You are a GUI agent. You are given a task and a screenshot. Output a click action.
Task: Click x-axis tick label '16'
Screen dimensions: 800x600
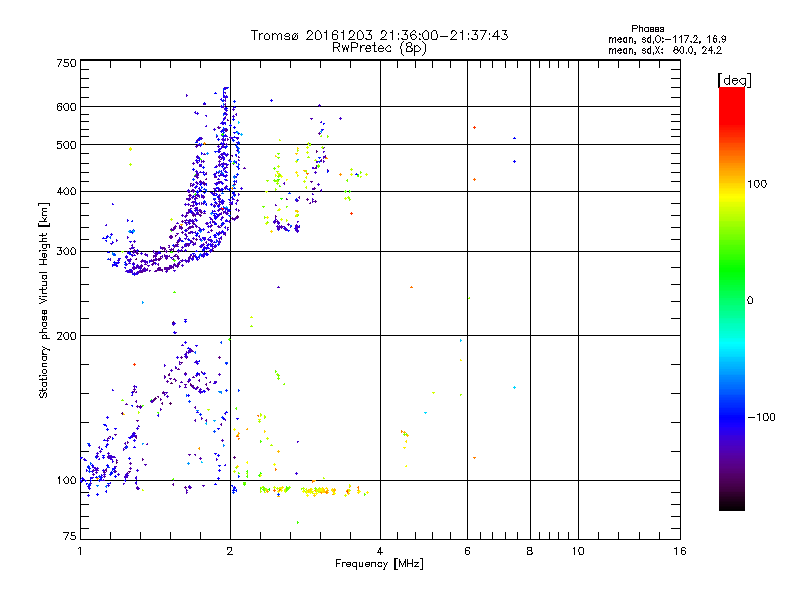680,551
